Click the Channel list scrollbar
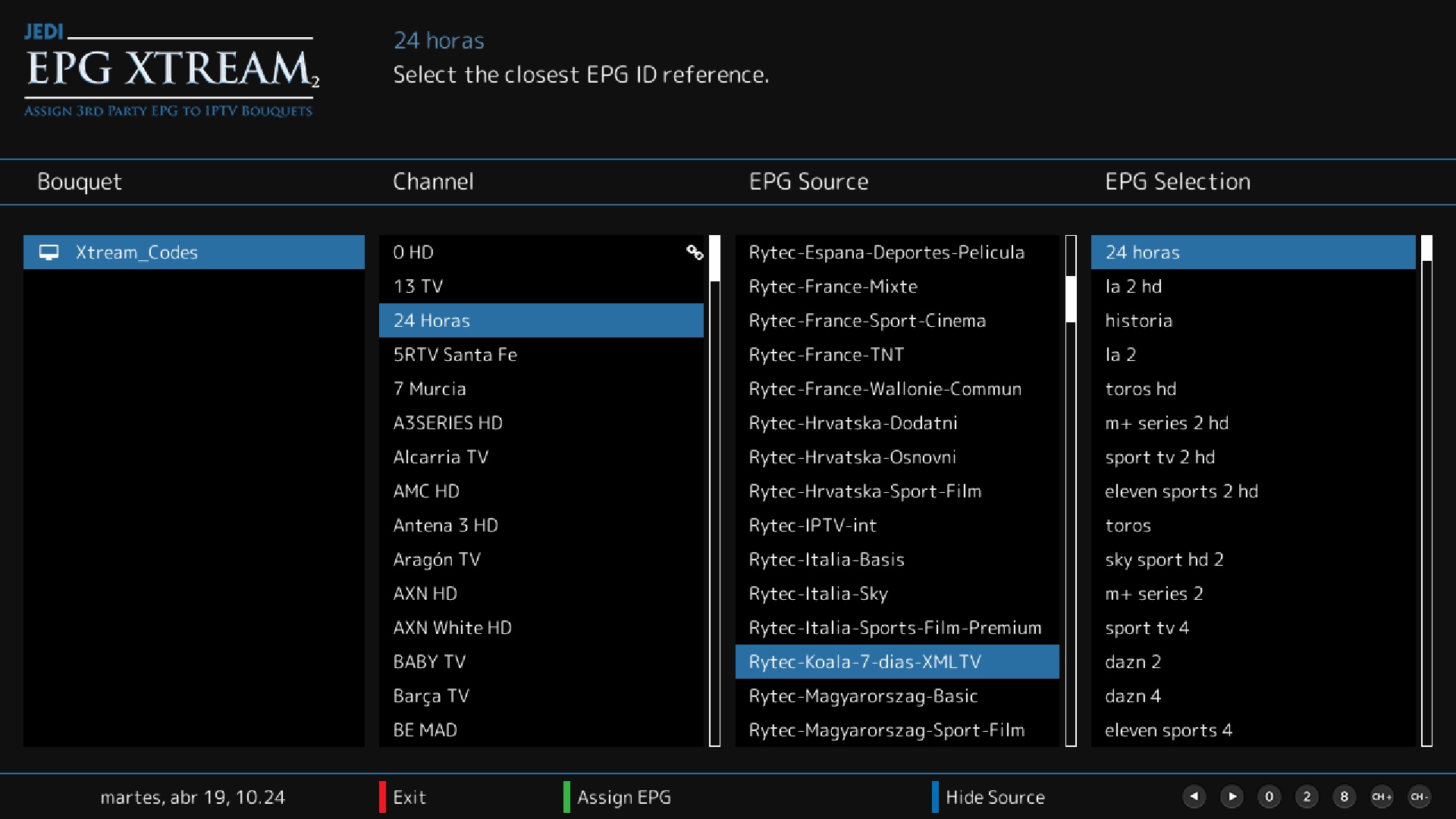The height and width of the screenshot is (819, 1456). click(x=714, y=491)
